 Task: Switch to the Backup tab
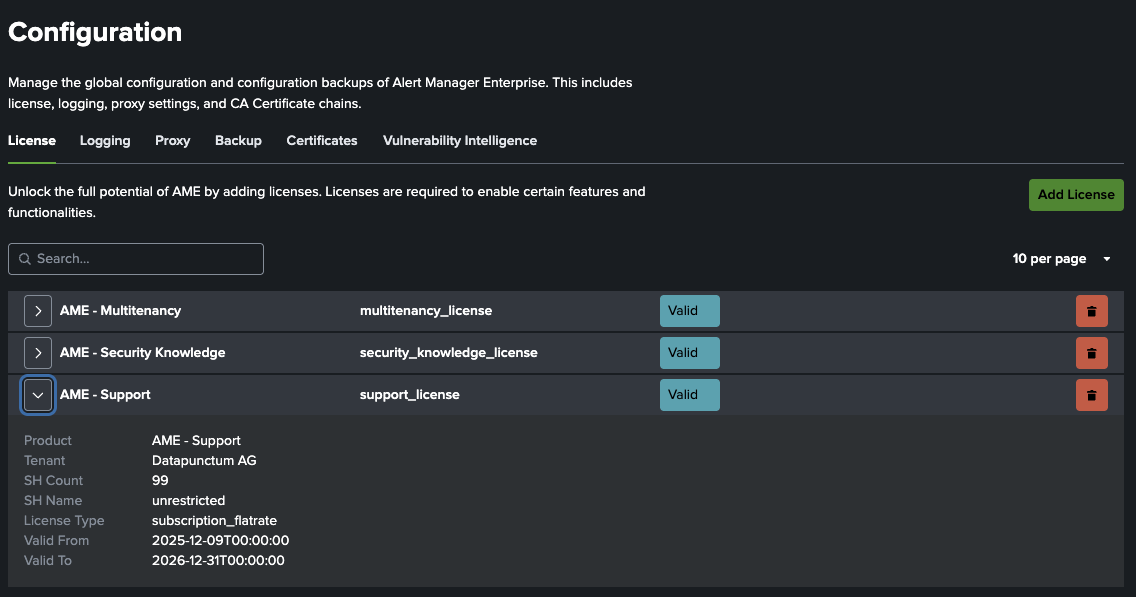click(238, 140)
